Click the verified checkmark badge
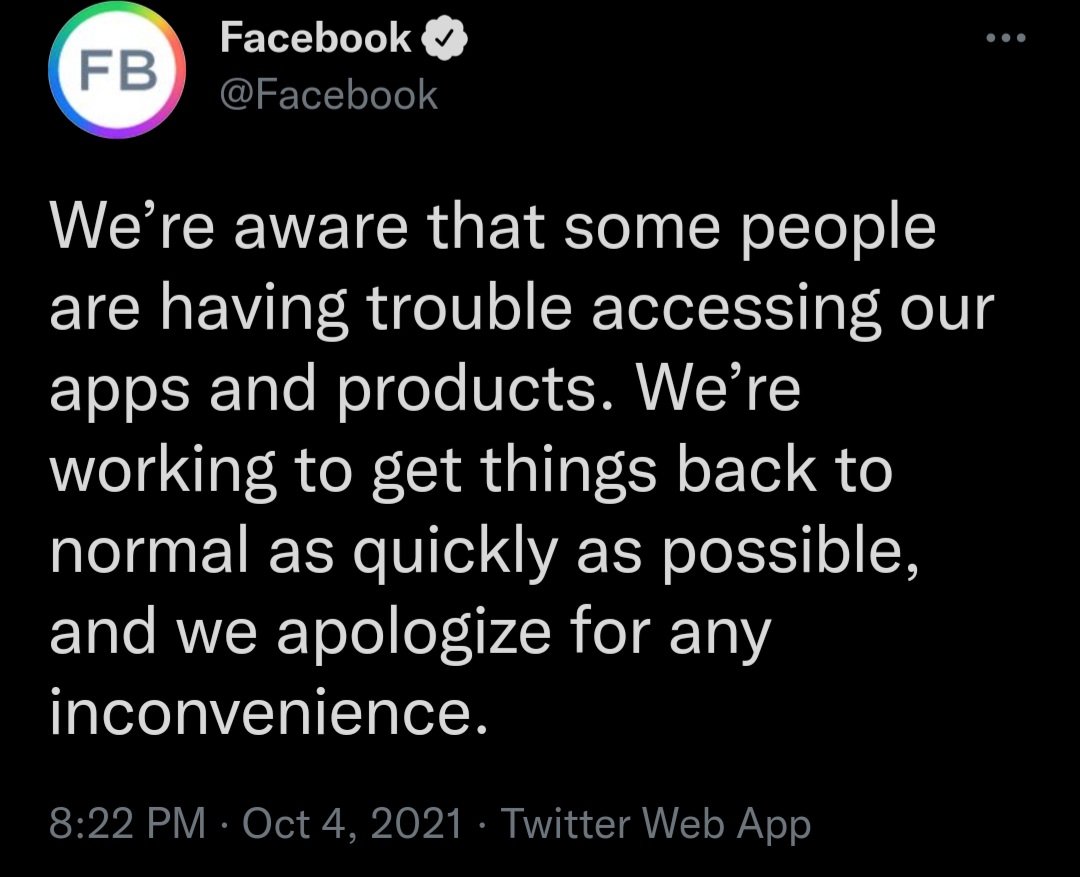1080x877 pixels. [x=444, y=39]
